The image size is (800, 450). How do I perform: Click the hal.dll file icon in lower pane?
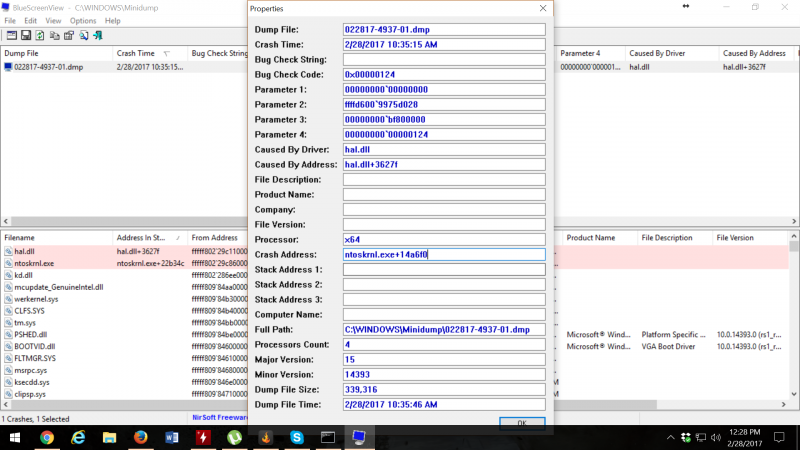(x=9, y=252)
